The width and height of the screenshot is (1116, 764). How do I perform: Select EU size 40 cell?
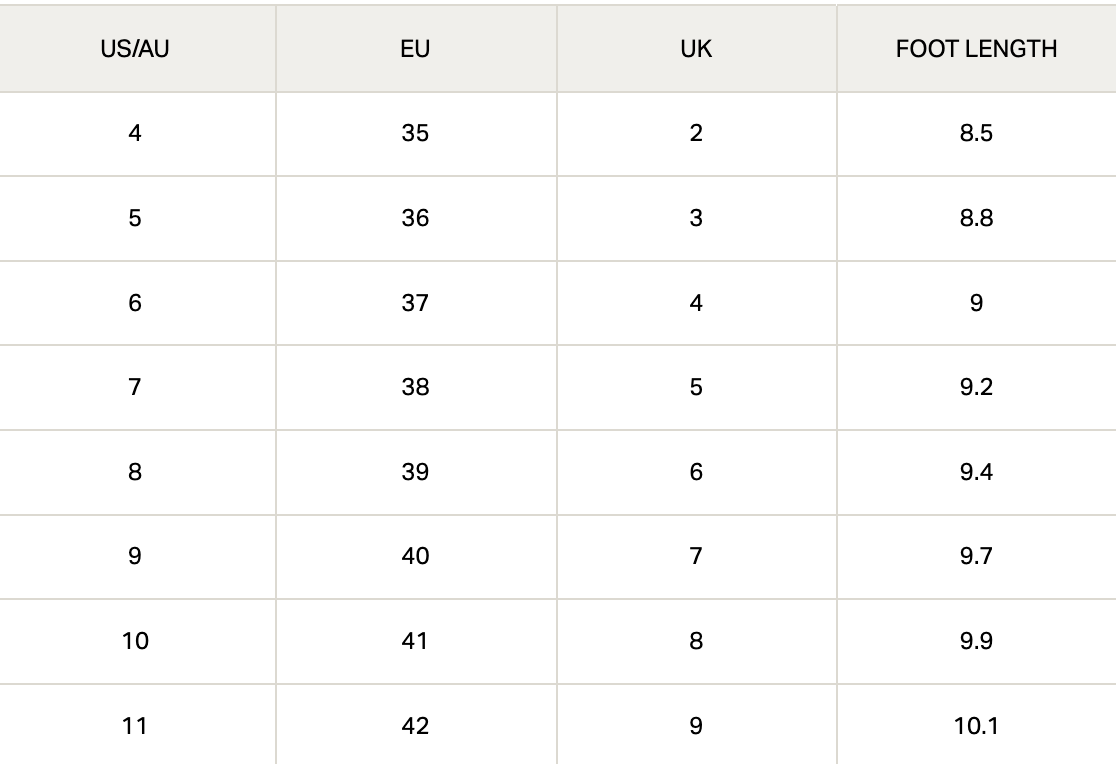click(415, 556)
